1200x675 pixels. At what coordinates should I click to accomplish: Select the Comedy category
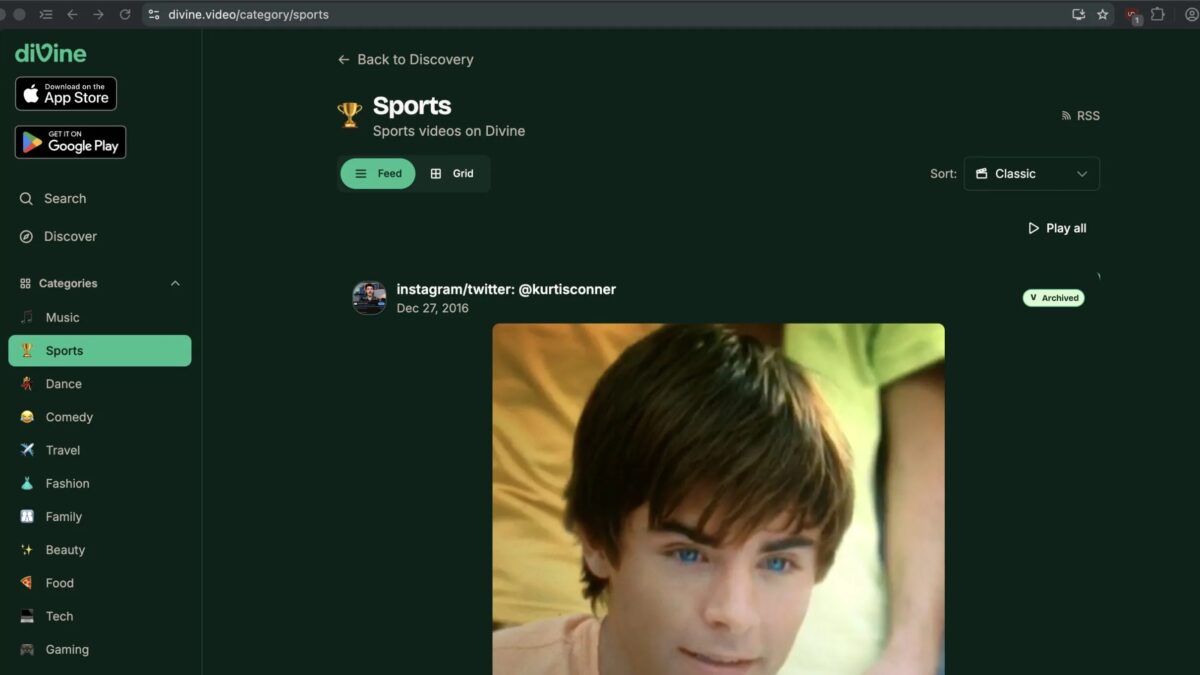pos(69,417)
